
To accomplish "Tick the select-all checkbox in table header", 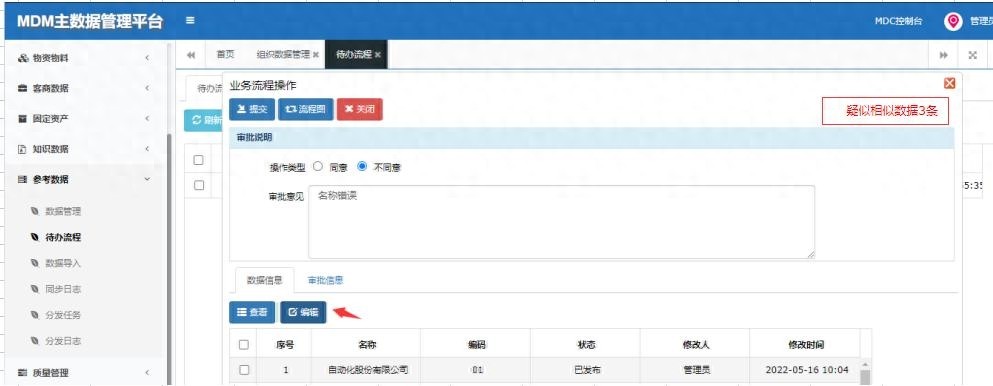I will (x=244, y=345).
